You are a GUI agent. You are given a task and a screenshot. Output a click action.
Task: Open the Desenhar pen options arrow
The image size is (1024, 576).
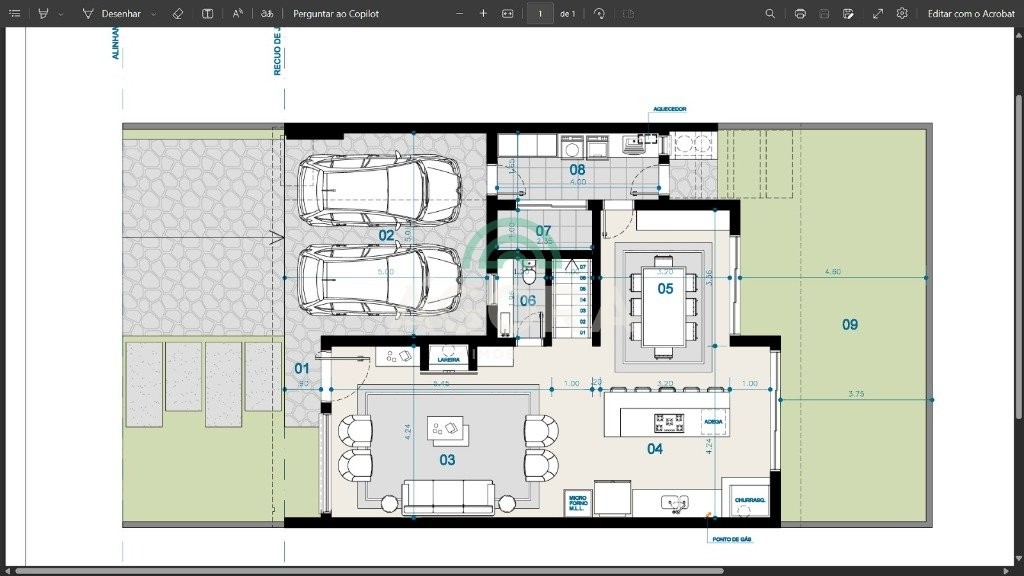153,14
